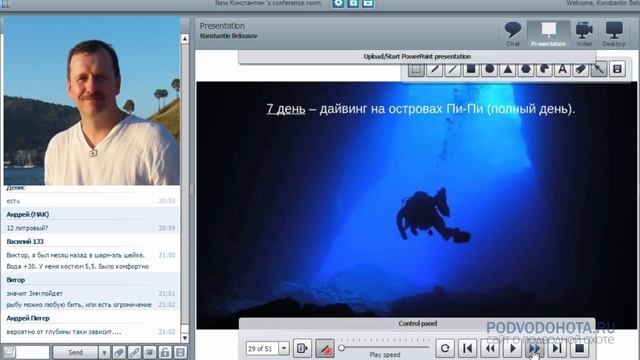Click the chain link icon in chat bar

[134, 352]
